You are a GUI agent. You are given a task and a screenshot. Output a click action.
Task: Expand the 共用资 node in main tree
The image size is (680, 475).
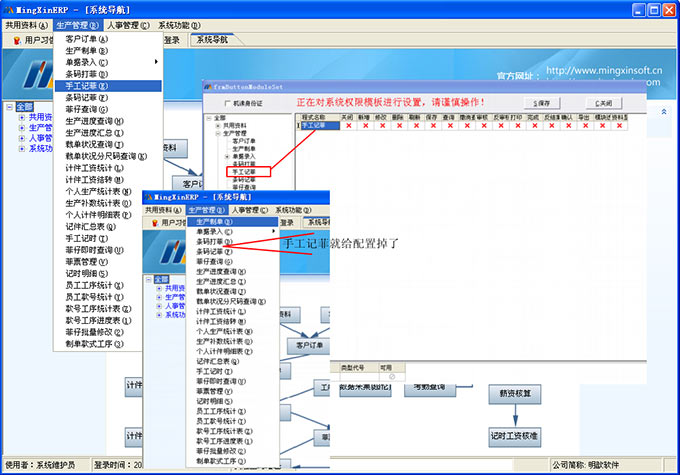[22, 118]
